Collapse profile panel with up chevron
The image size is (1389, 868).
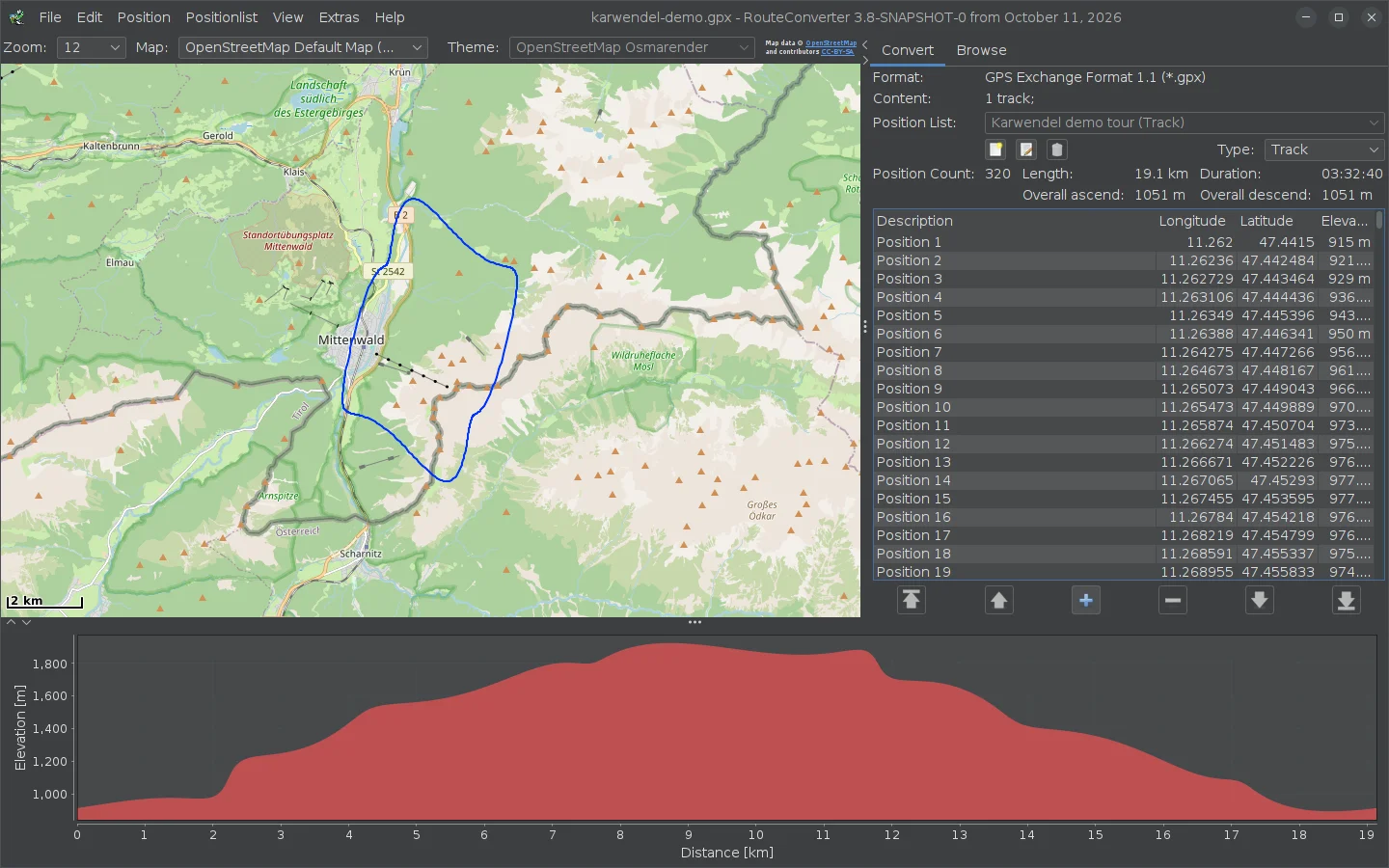11,622
